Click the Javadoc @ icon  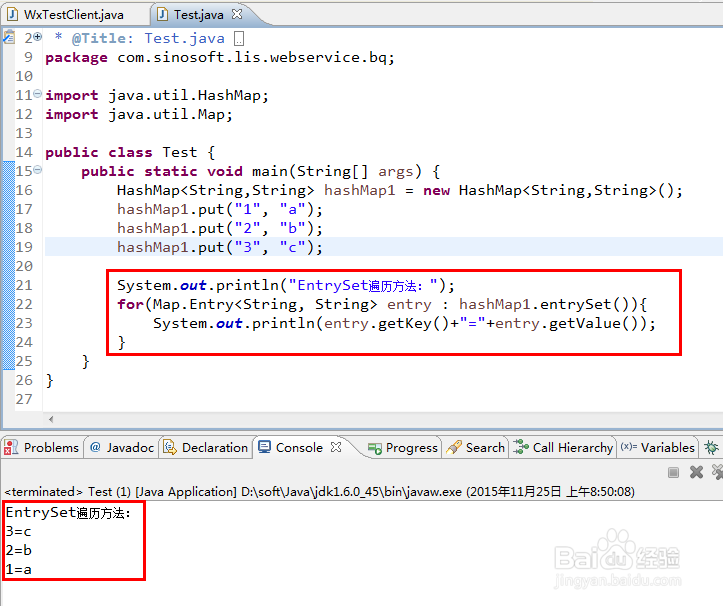point(95,447)
